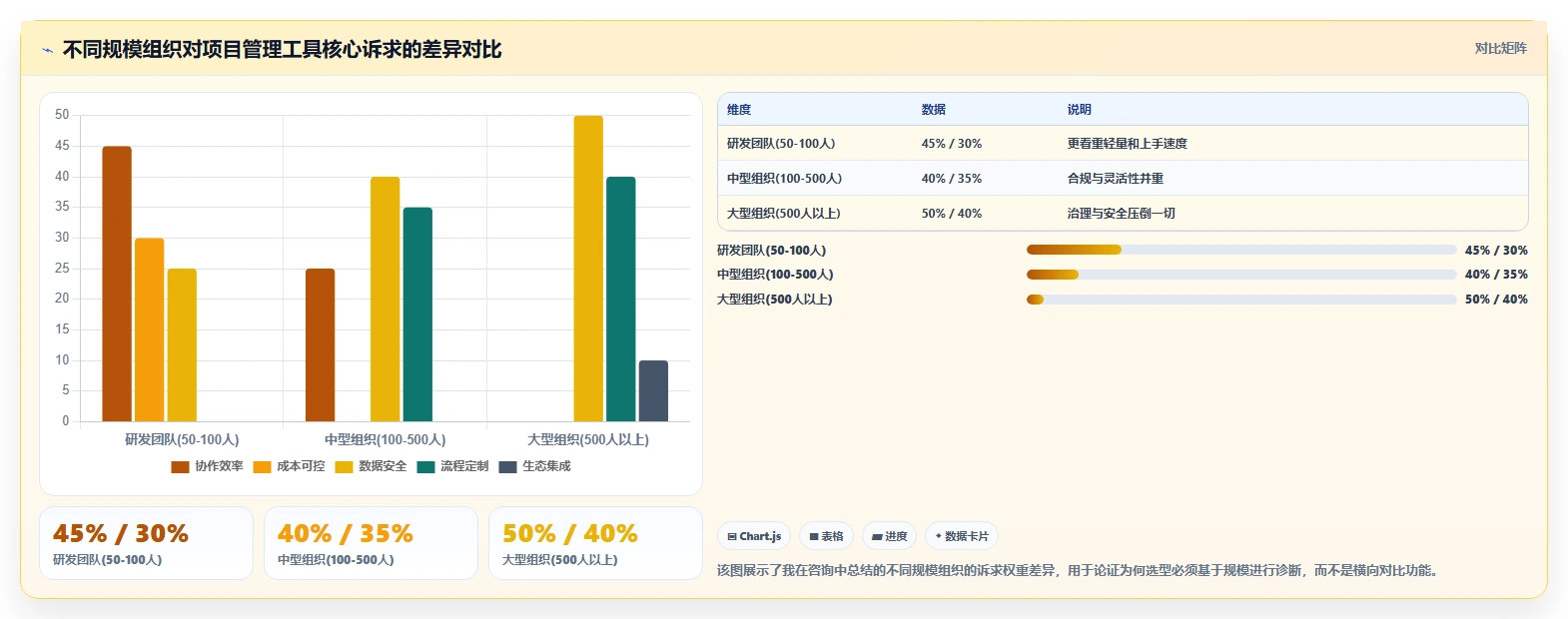The image size is (1568, 619).
Task: Select the 进度 tag chip
Action: pos(889,536)
